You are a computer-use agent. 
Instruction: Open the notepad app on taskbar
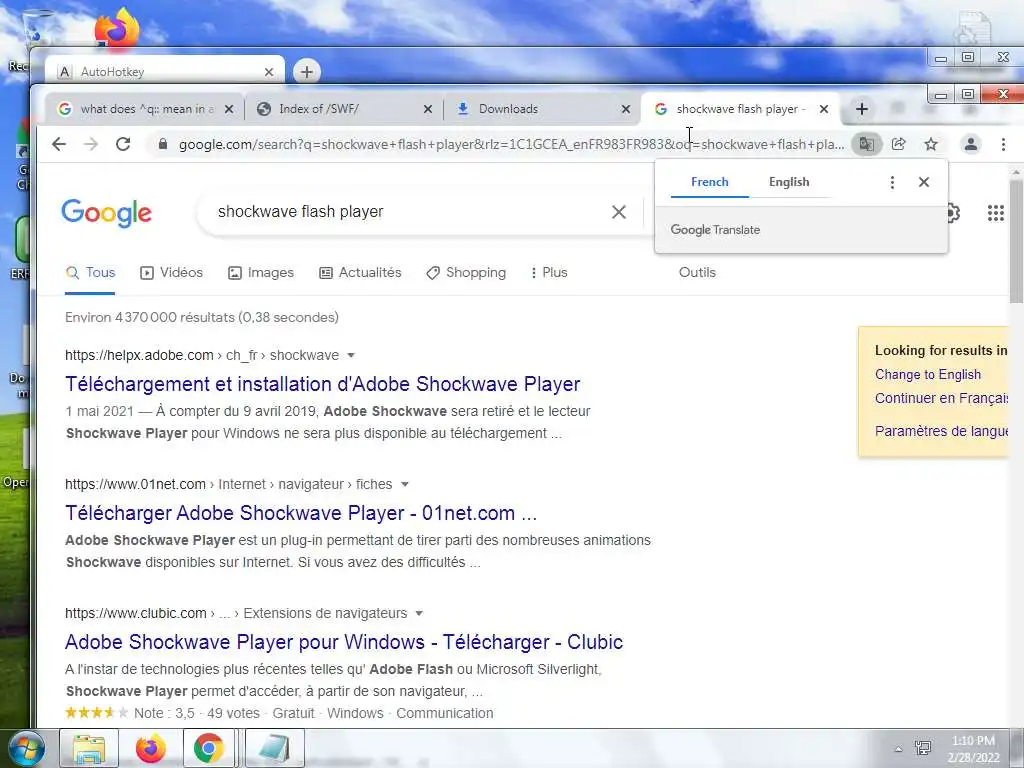click(274, 749)
